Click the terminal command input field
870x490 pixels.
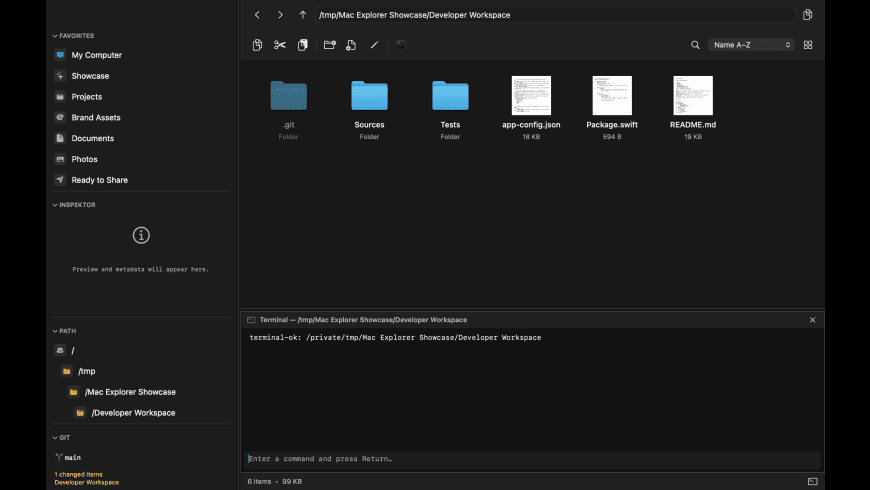point(533,459)
